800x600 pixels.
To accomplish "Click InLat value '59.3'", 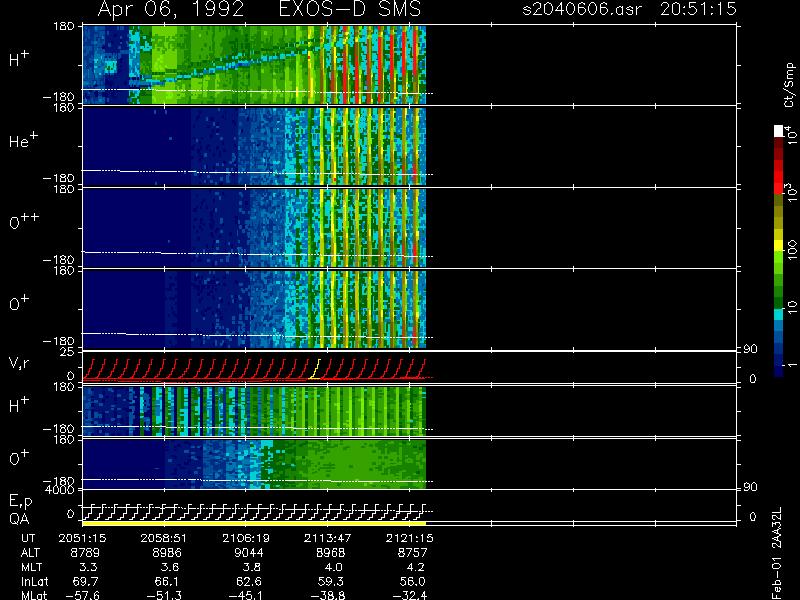I will pos(331,582).
